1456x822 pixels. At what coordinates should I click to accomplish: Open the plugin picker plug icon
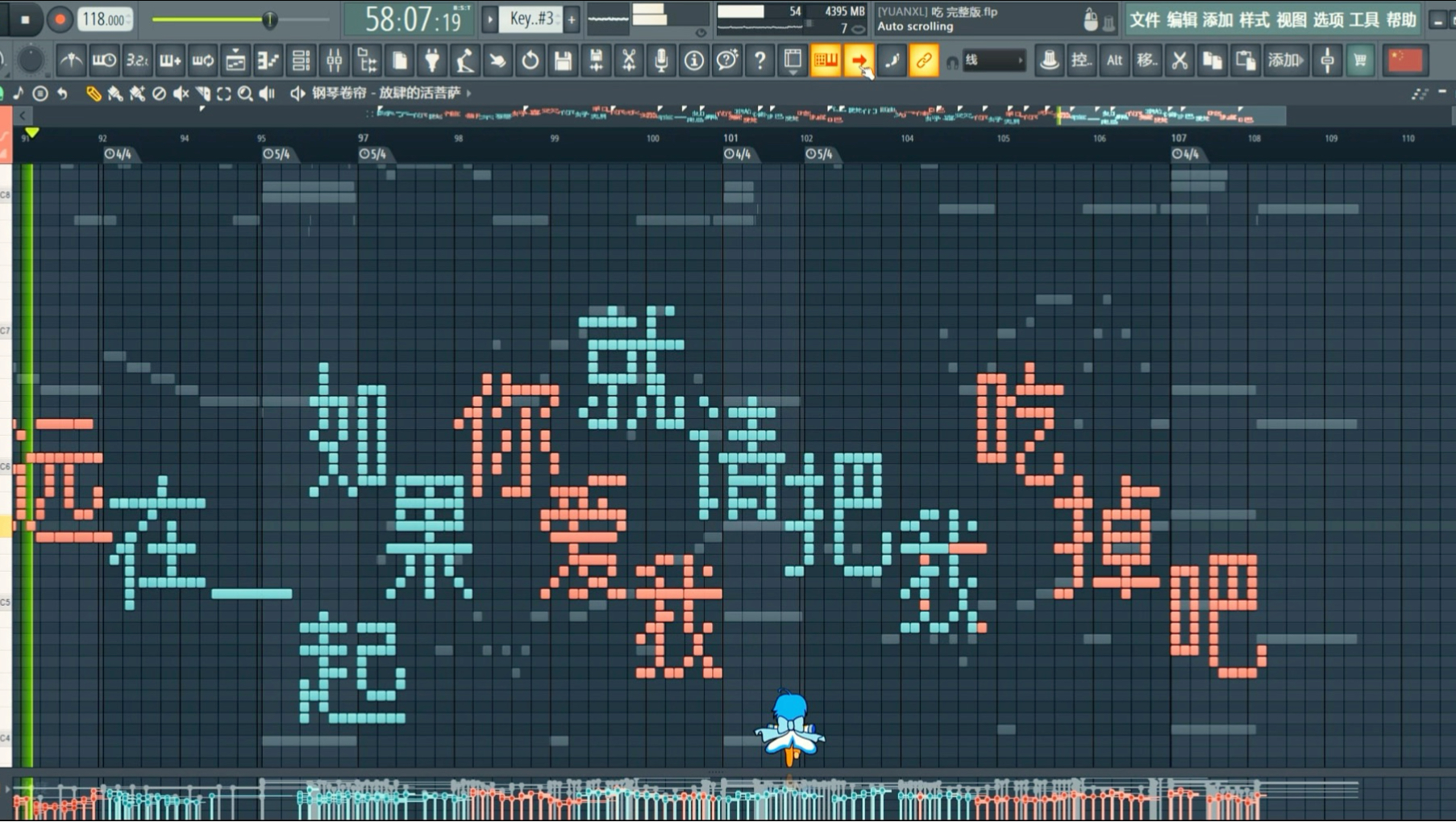pyautogui.click(x=432, y=61)
